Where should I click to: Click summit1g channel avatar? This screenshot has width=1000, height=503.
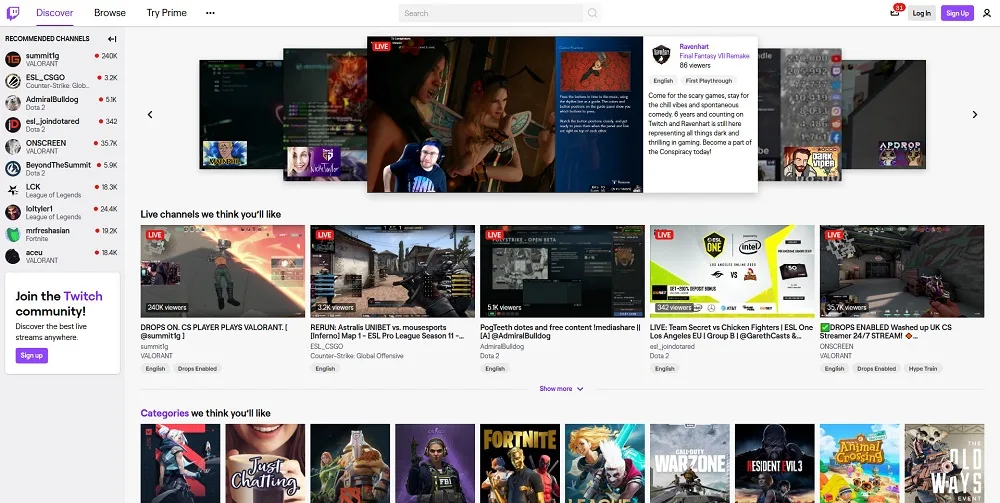[13, 59]
